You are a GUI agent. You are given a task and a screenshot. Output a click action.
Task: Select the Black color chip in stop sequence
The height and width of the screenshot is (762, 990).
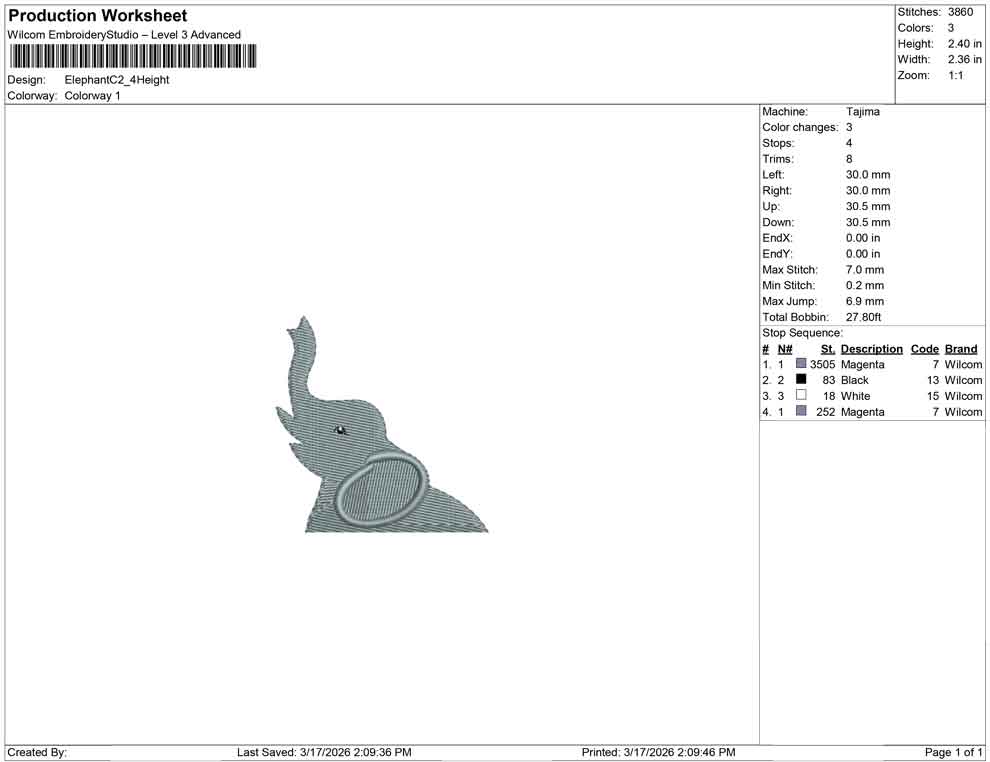click(x=800, y=380)
